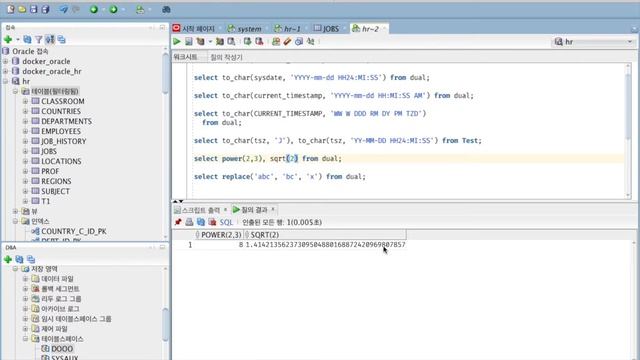Click the SQL link in result toolbar

tap(226, 222)
